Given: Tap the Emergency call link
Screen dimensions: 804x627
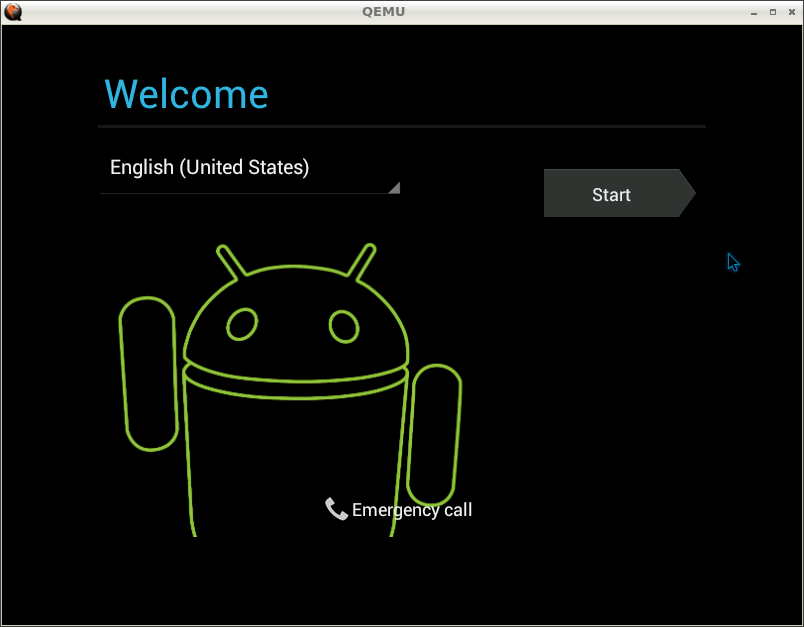Looking at the screenshot, I should pyautogui.click(x=398, y=510).
